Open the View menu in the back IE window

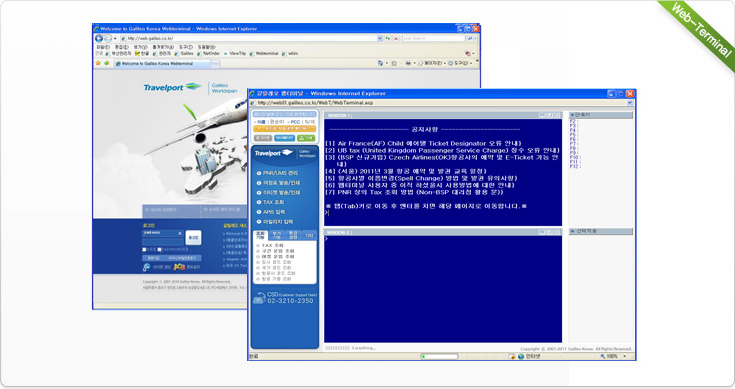tap(141, 47)
